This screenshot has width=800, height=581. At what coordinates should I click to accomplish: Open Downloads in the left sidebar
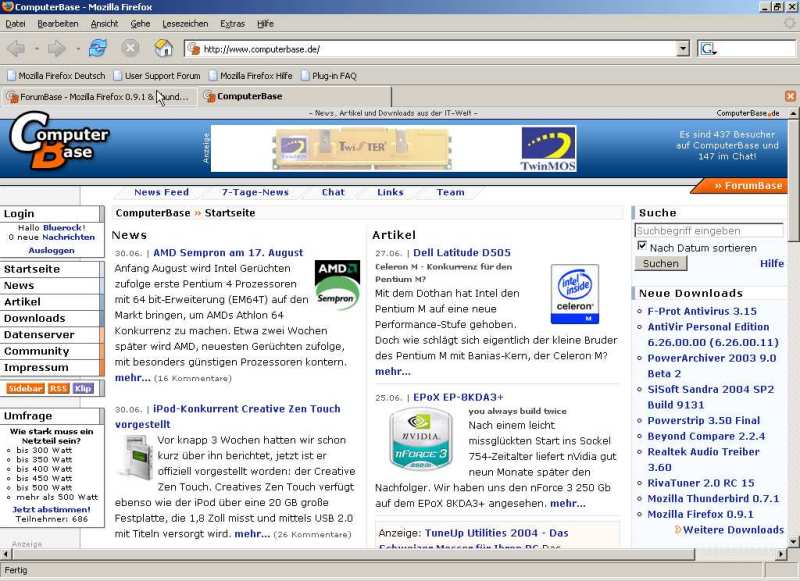[51, 318]
